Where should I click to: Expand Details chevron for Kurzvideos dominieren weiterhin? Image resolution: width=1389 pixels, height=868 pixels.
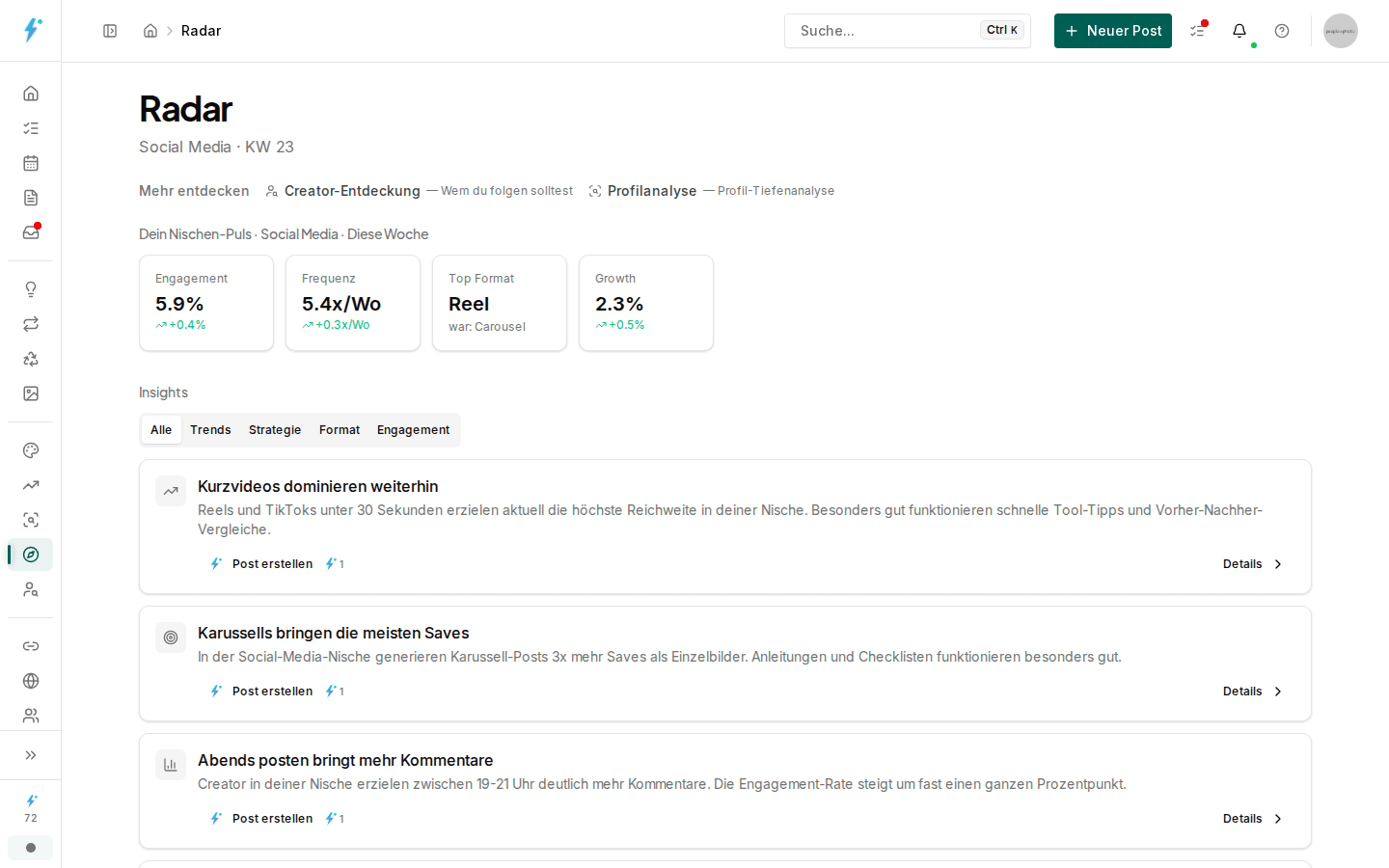pos(1253,564)
